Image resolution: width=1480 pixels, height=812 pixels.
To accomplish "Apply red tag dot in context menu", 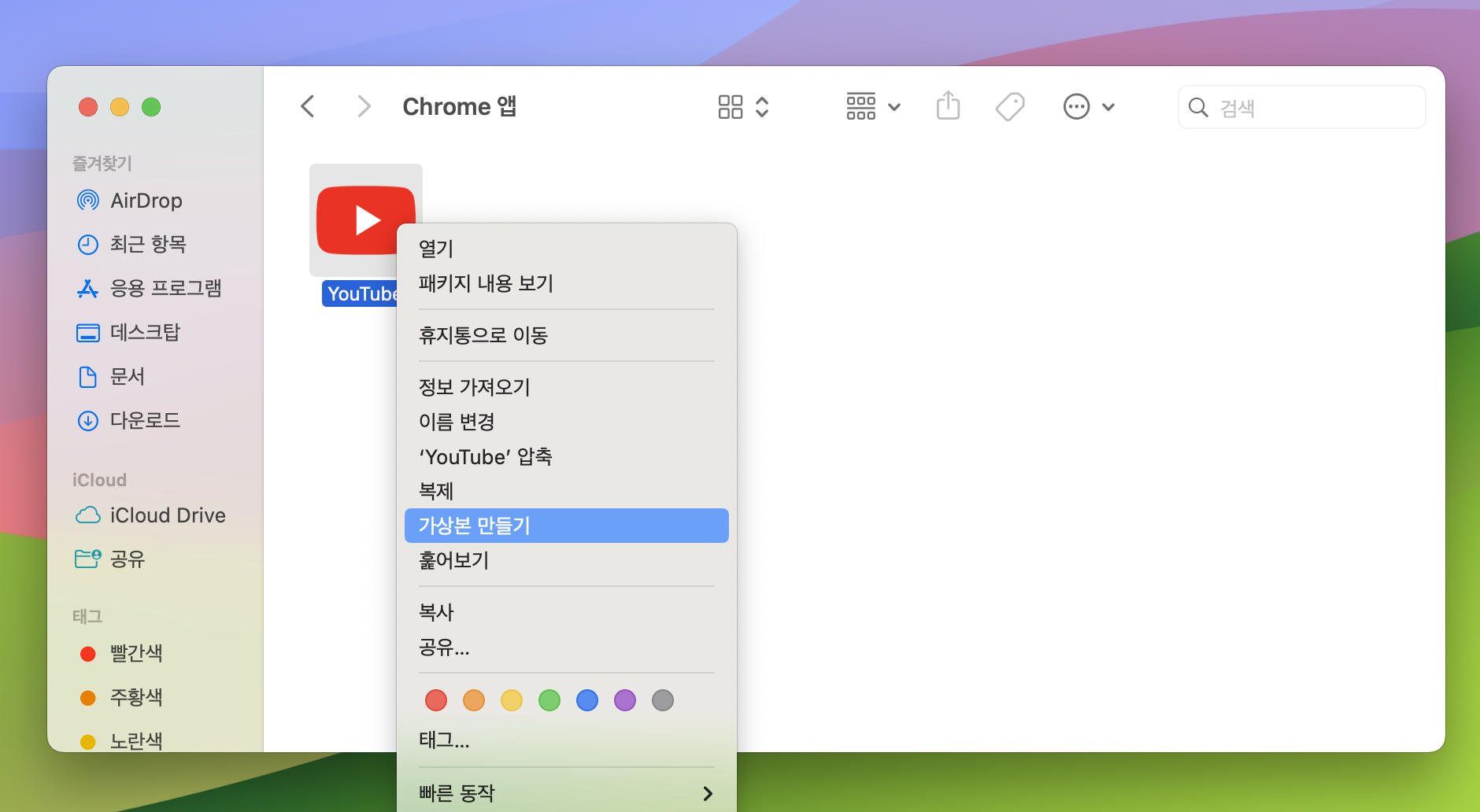I will [x=436, y=700].
